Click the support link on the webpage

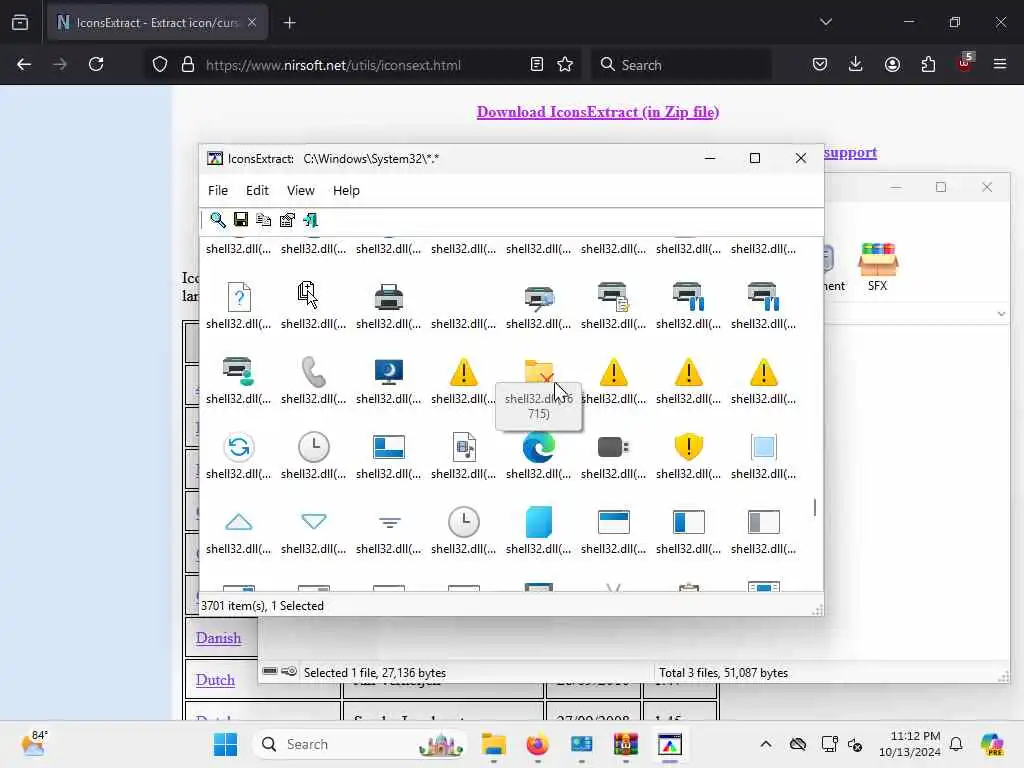(x=850, y=152)
